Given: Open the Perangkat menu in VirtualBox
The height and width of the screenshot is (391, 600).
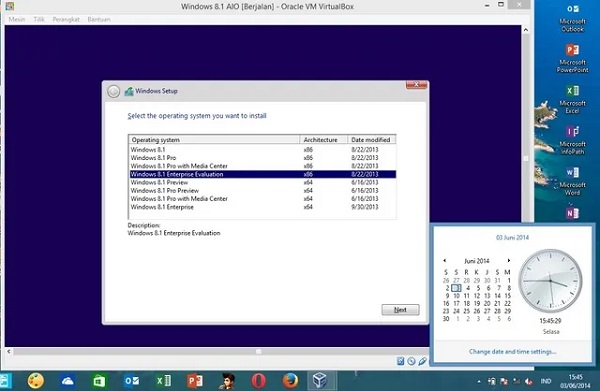Looking at the screenshot, I should (x=66, y=19).
